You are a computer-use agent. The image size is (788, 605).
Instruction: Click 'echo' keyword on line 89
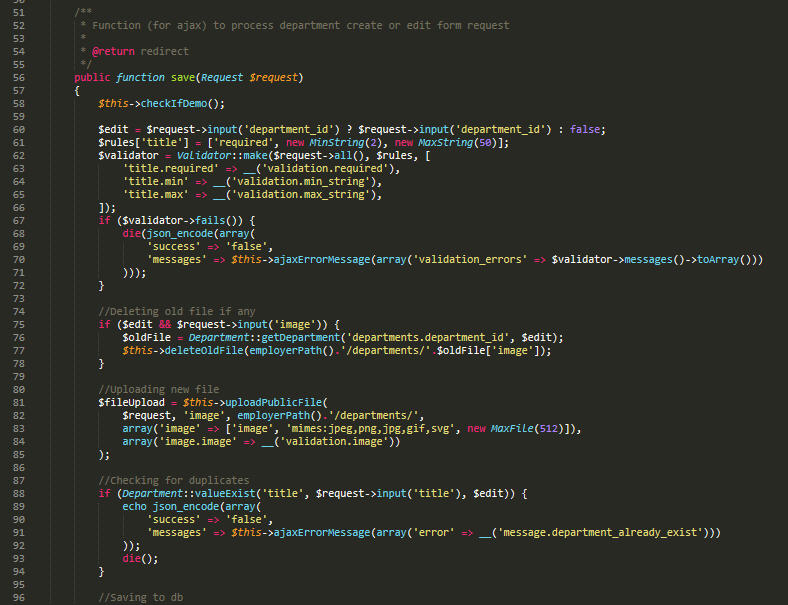tap(135, 507)
